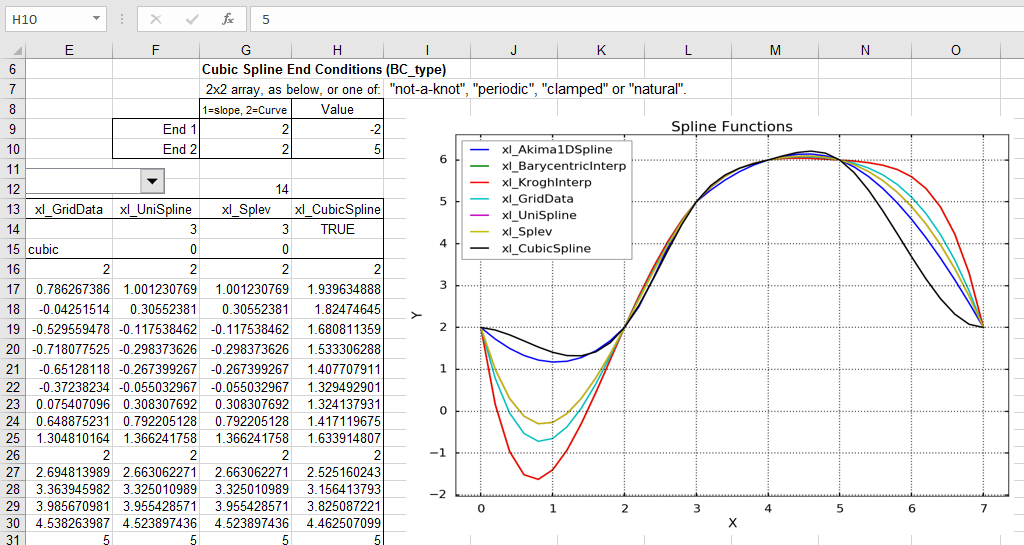Expand the combo box above xl_GridData

(152, 180)
